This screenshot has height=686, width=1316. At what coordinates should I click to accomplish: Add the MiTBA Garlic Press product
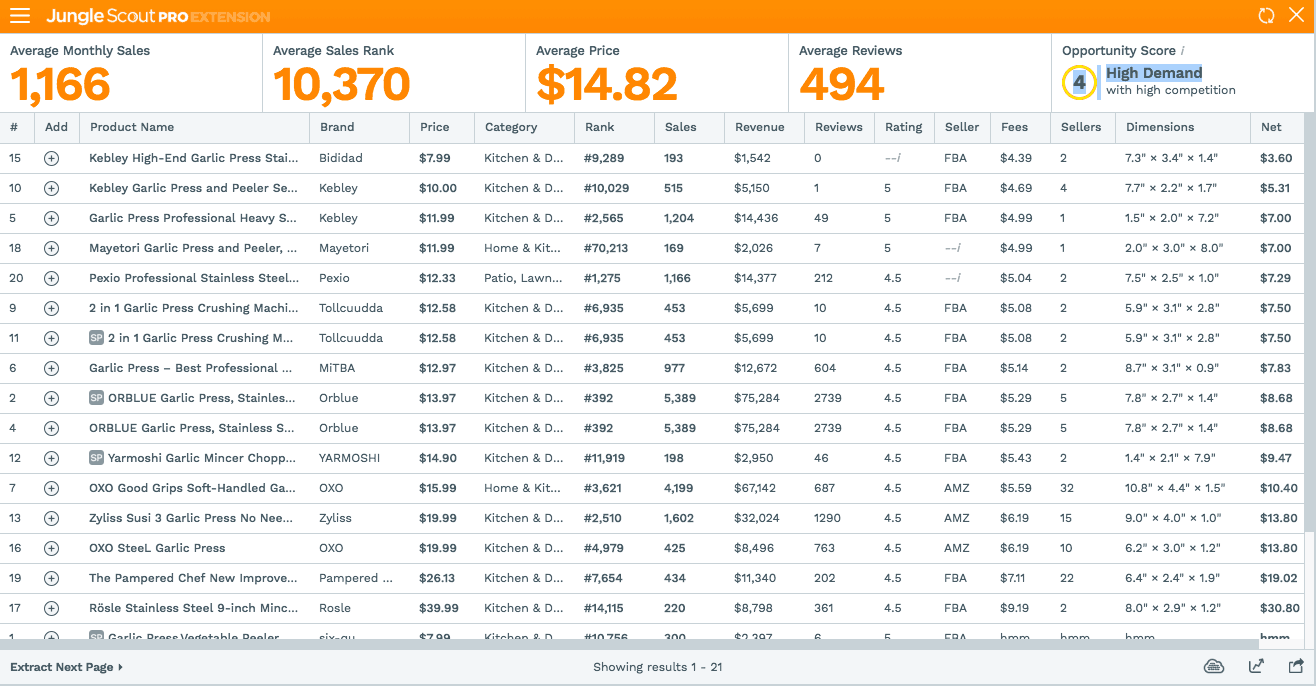(x=51, y=368)
